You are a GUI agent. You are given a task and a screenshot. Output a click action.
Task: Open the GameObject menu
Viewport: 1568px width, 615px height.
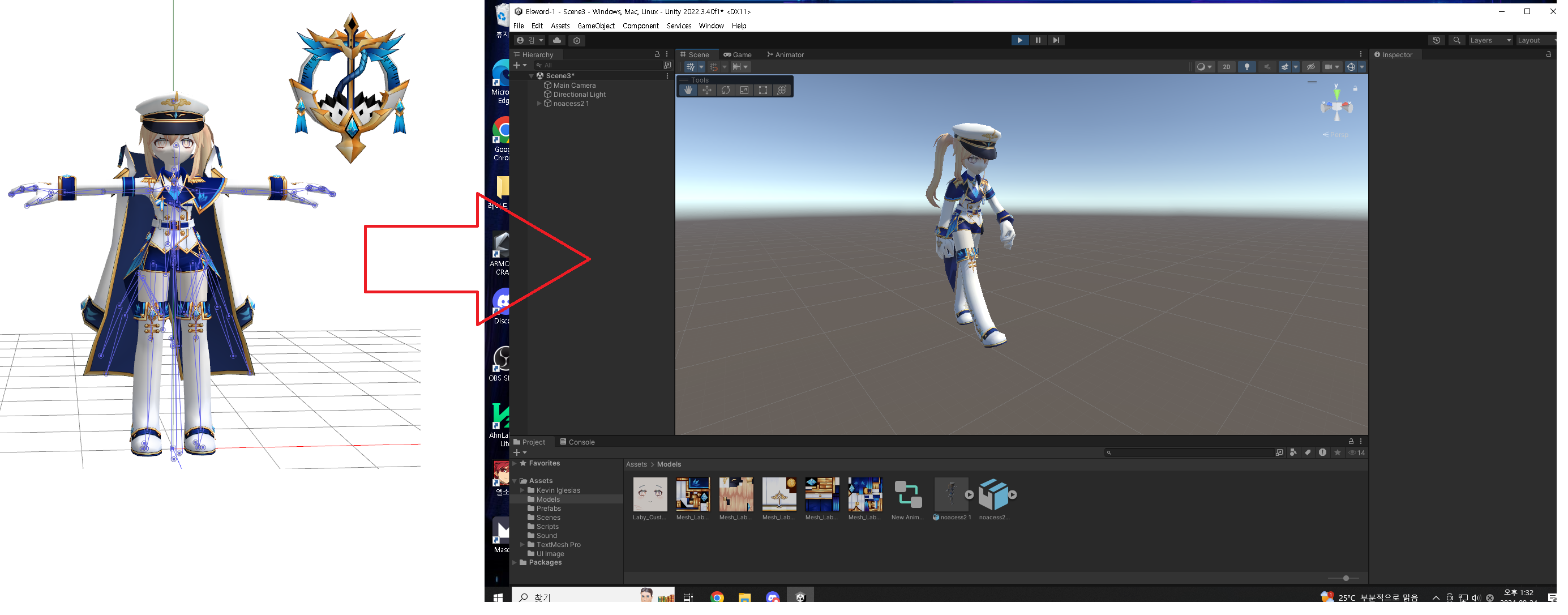click(x=596, y=25)
